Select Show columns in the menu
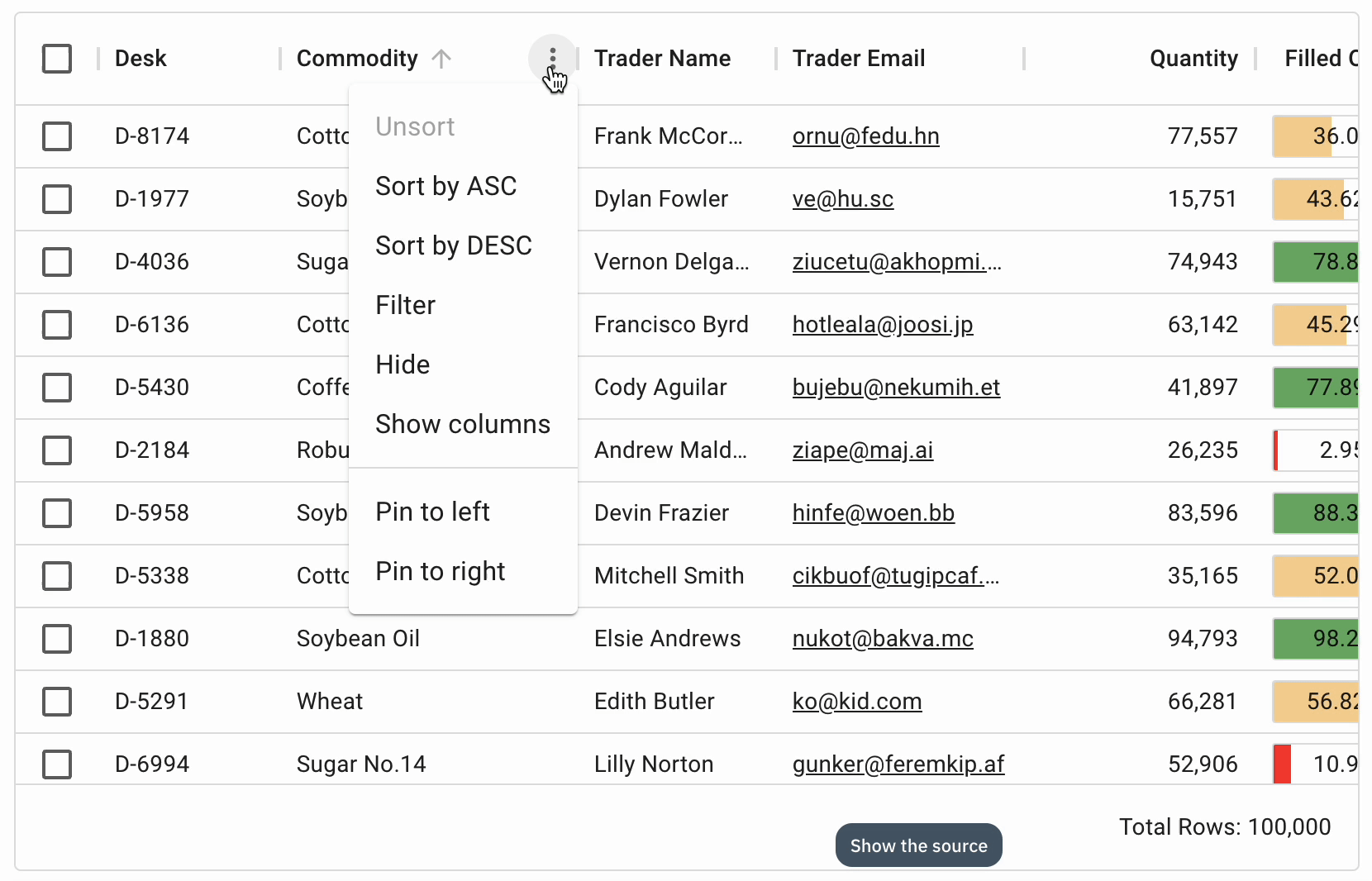This screenshot has height=881, width=1372. (462, 424)
